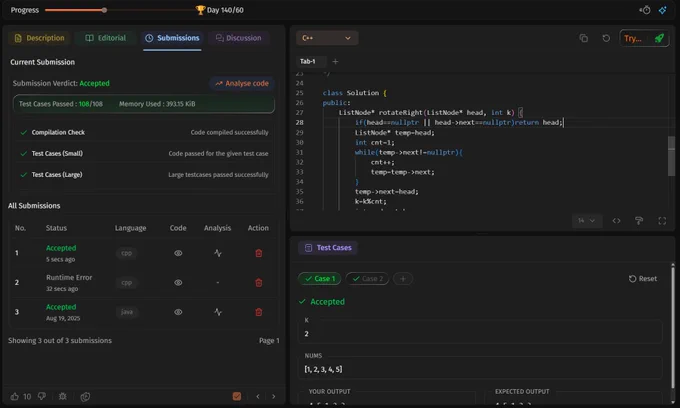Click line number 28 in editor
The width and height of the screenshot is (680, 408).
point(299,123)
